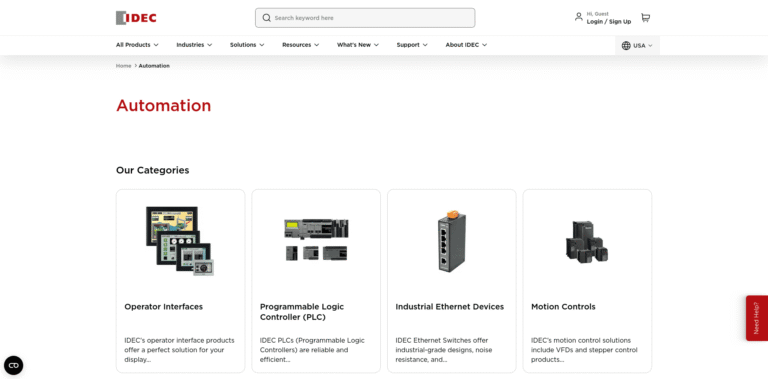Click the chevron next to USA
768x379 pixels.
click(650, 46)
